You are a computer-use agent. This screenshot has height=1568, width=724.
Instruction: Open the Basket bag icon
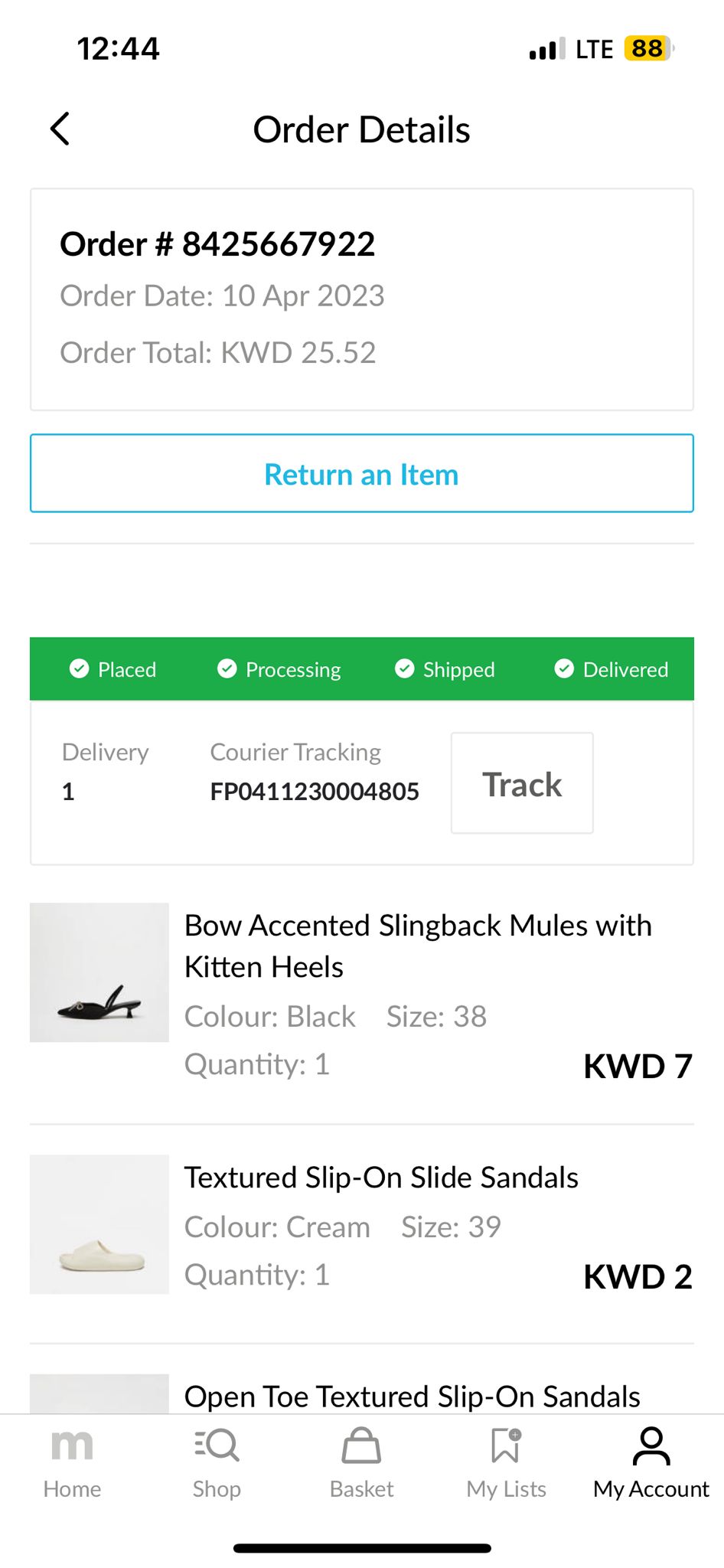tap(361, 1445)
